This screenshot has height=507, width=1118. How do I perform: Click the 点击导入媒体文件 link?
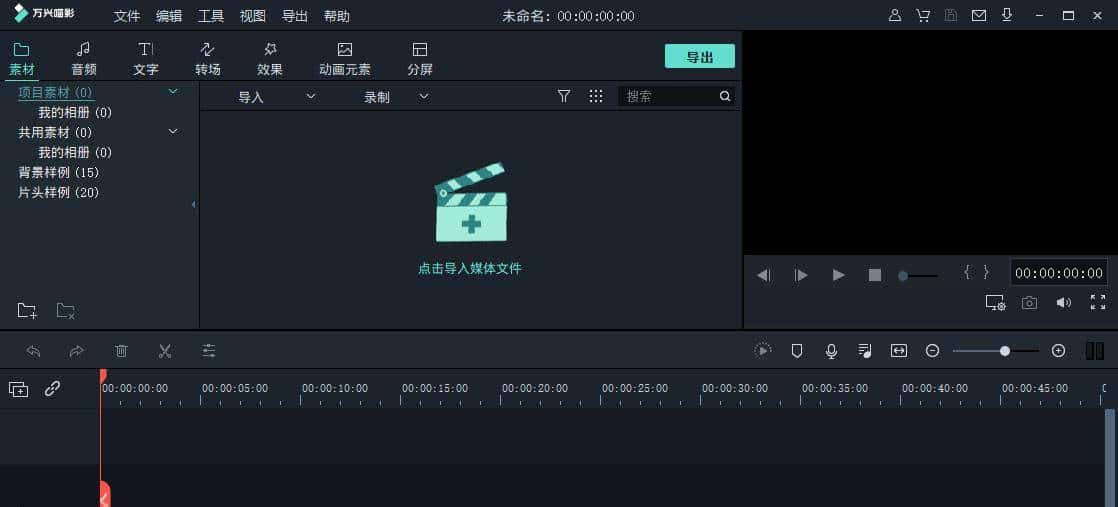pyautogui.click(x=470, y=269)
